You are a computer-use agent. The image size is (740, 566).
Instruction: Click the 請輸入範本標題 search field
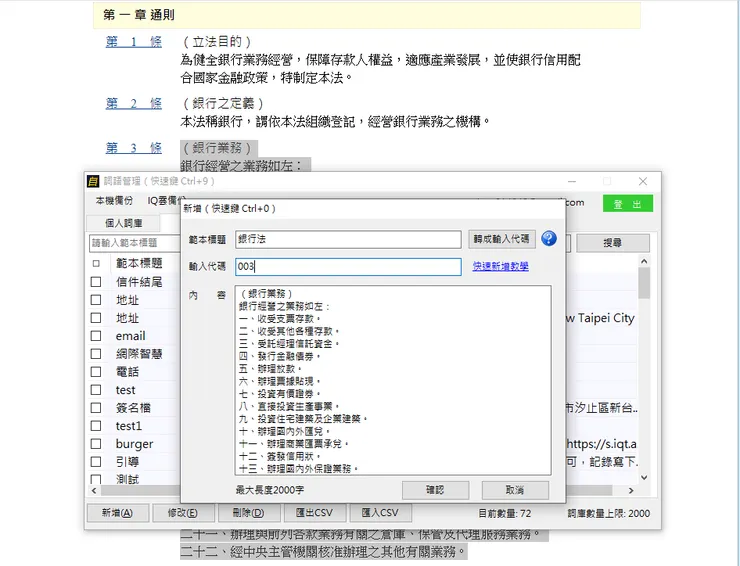tap(135, 243)
